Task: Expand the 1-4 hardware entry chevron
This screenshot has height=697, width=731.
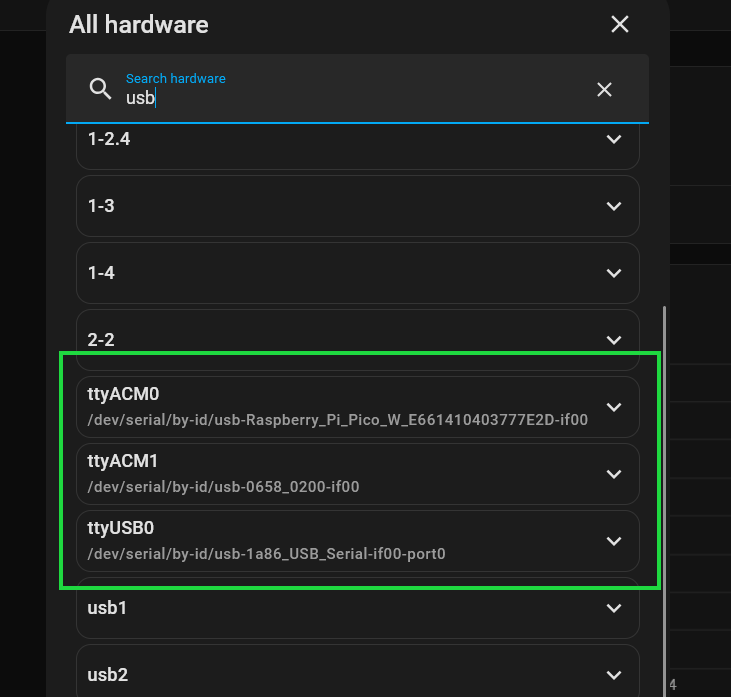Action: tap(614, 273)
